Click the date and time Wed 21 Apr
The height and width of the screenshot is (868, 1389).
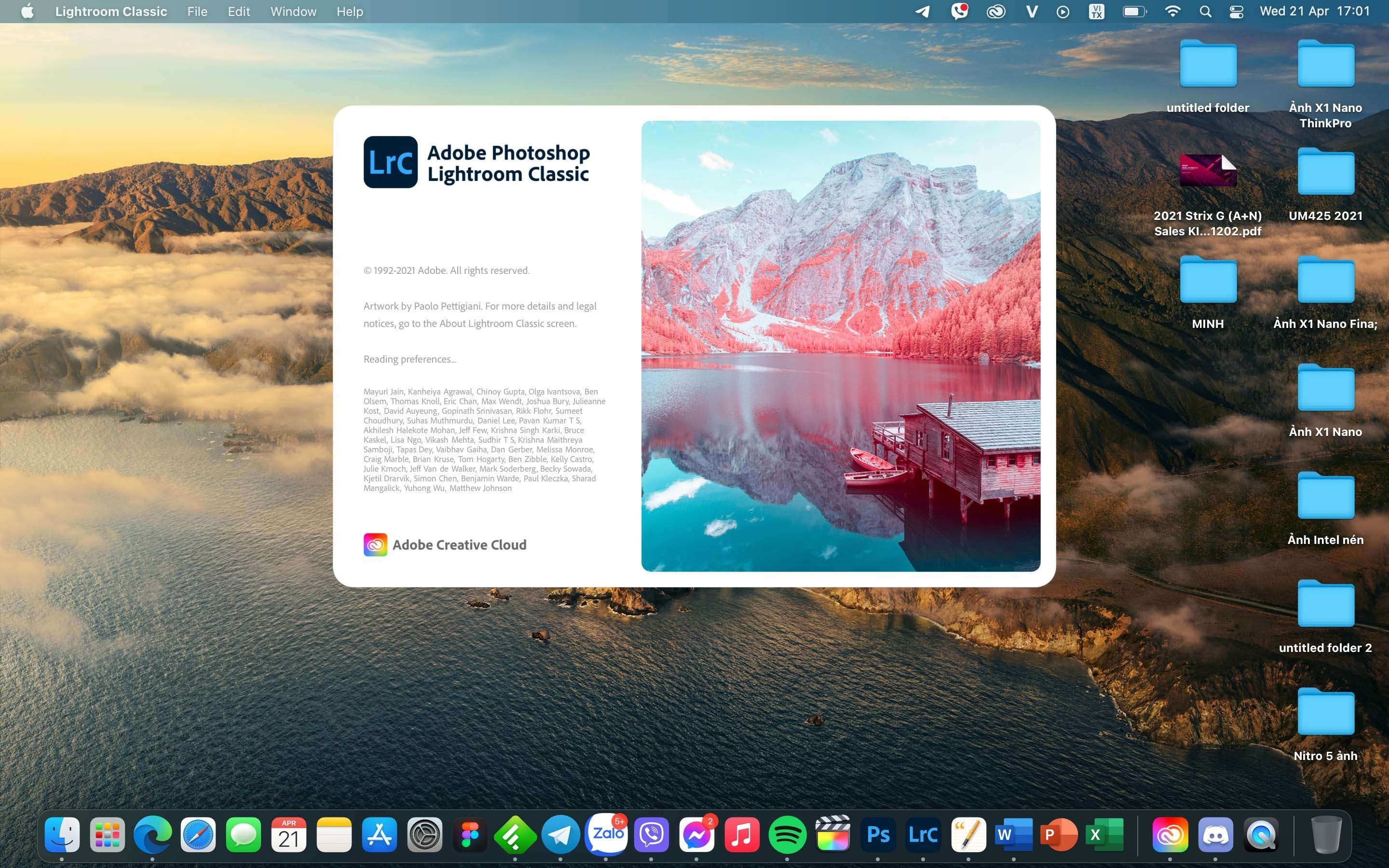point(1314,12)
